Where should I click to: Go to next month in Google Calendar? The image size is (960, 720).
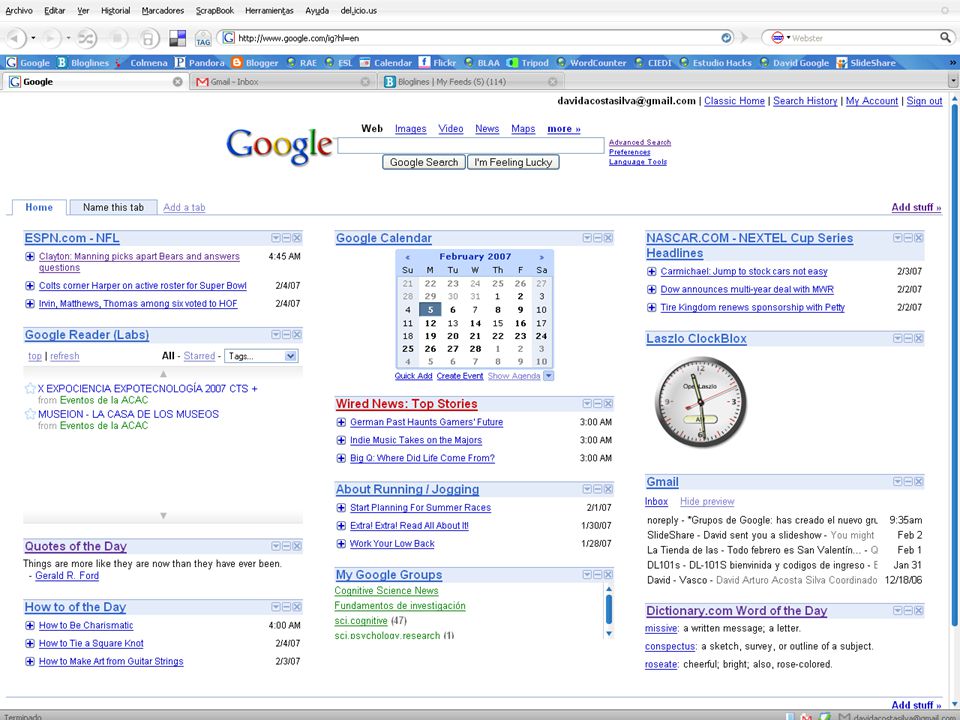point(541,257)
